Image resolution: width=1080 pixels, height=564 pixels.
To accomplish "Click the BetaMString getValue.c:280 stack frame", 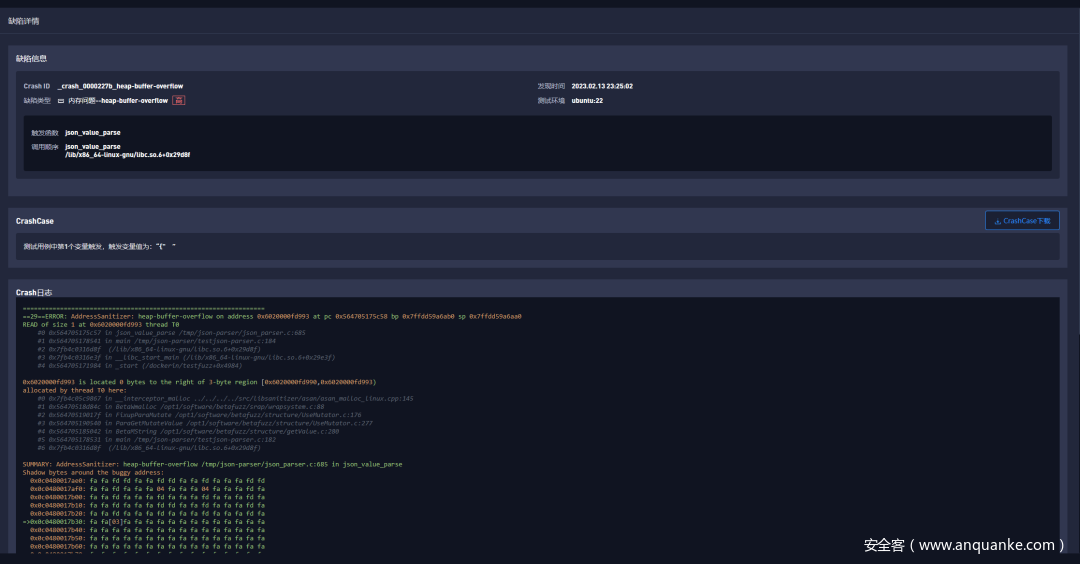I will 188,433.
